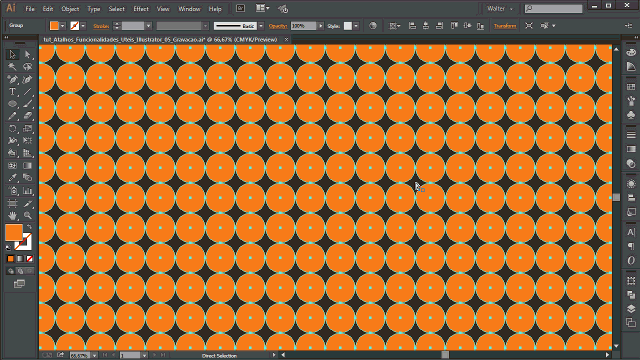The image size is (640, 360).
Task: Open the zoom level dropdown in status bar
Action: coord(94,356)
